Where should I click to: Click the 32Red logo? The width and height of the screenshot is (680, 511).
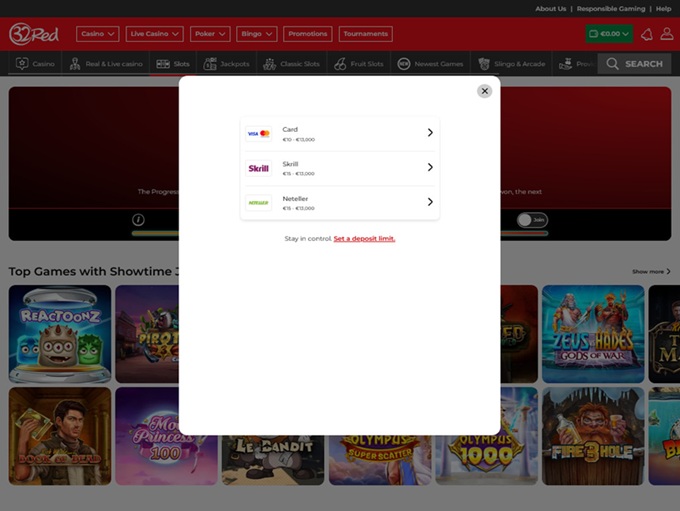coord(34,34)
